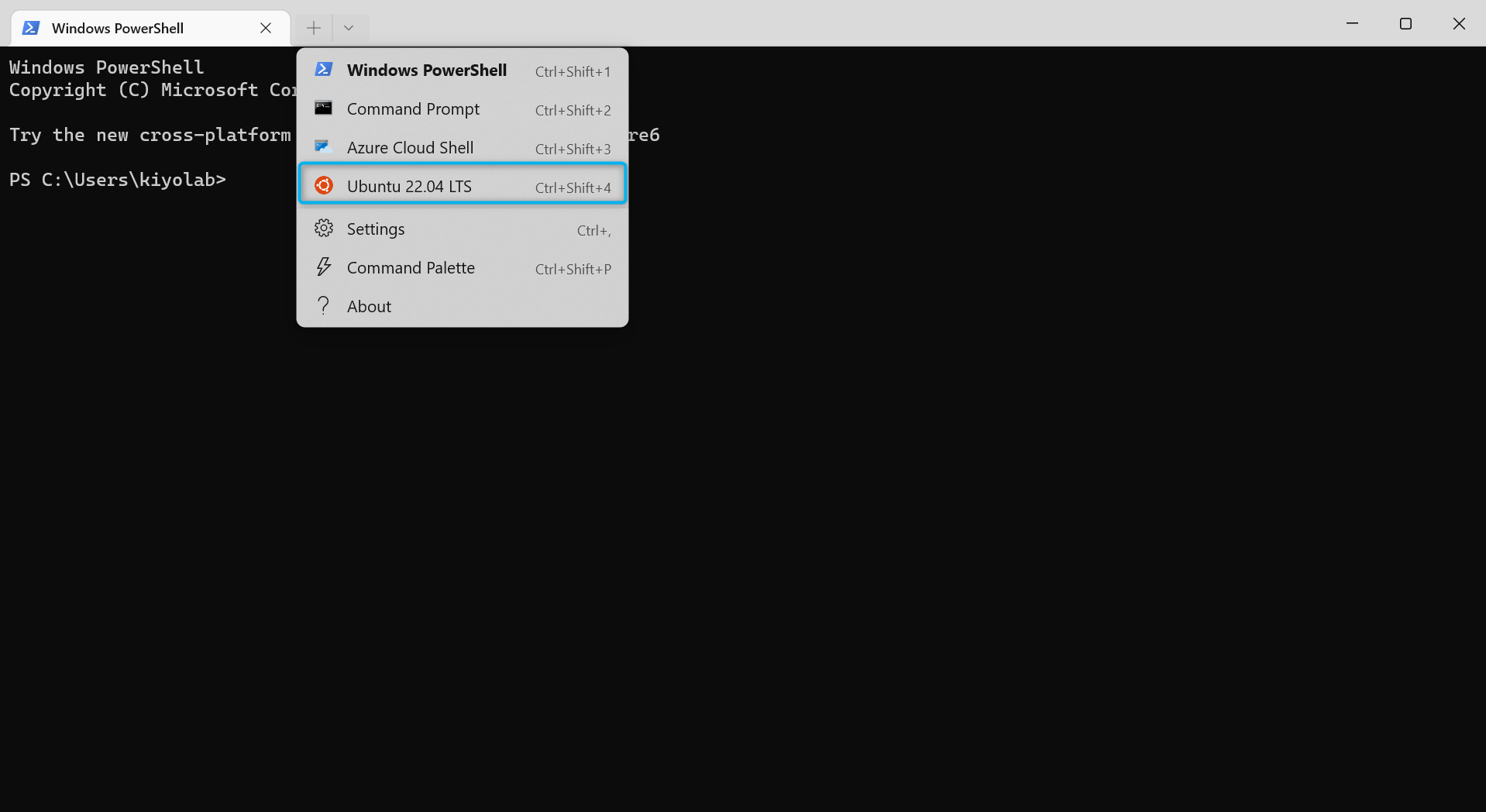The image size is (1486, 812).
Task: Launch Azure Cloud Shell profile
Action: click(x=463, y=147)
